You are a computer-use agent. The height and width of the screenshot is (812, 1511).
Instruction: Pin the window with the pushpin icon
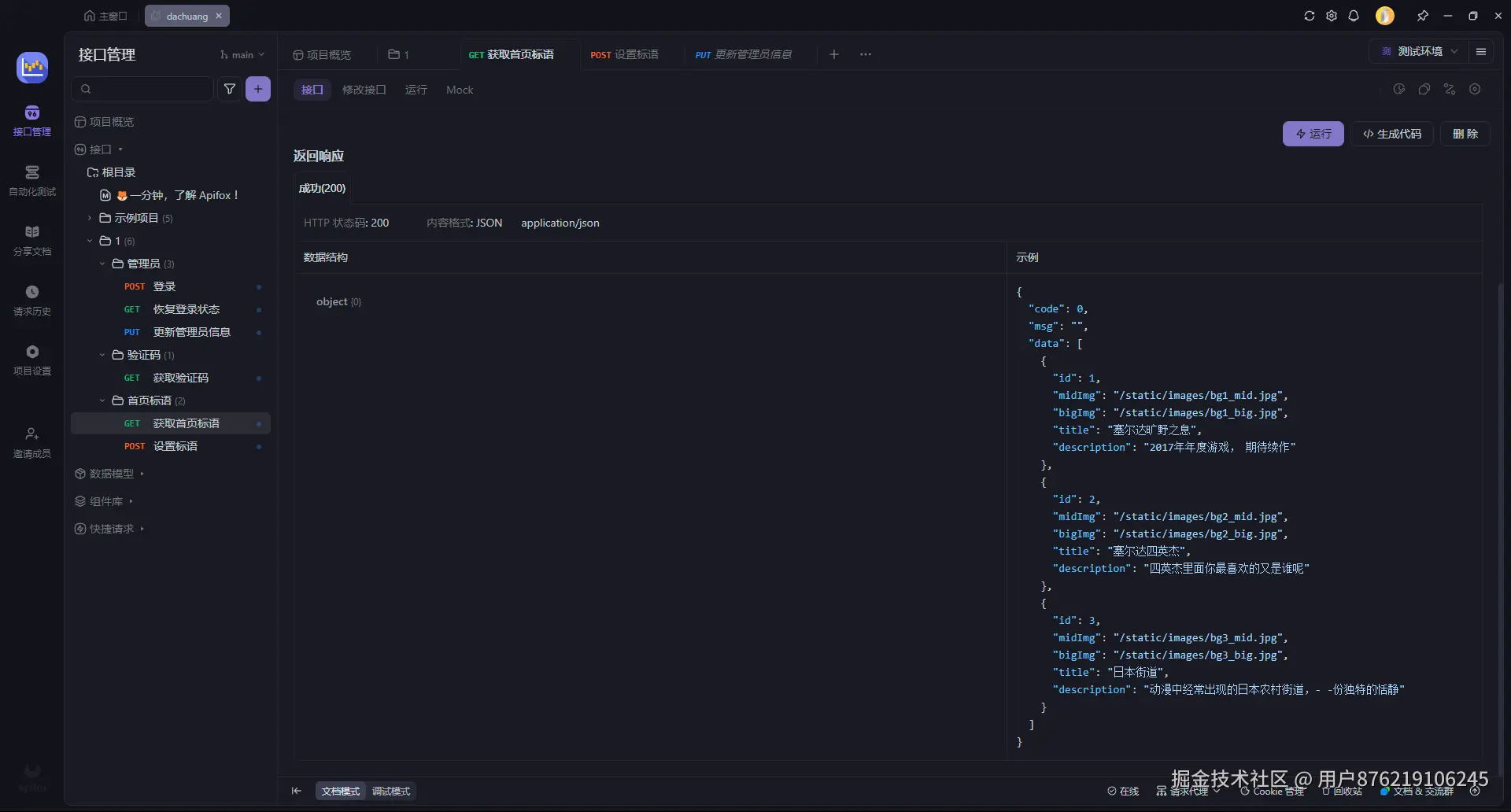coord(1423,16)
